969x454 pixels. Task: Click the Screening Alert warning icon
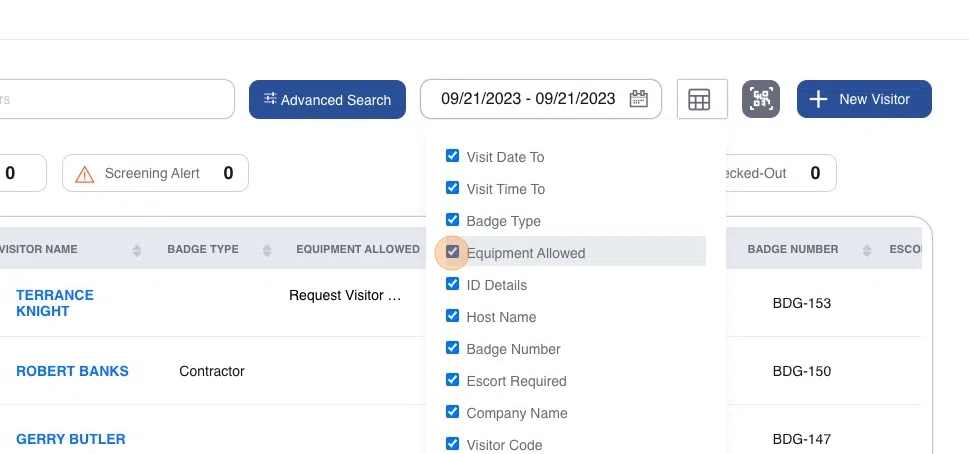pos(85,174)
